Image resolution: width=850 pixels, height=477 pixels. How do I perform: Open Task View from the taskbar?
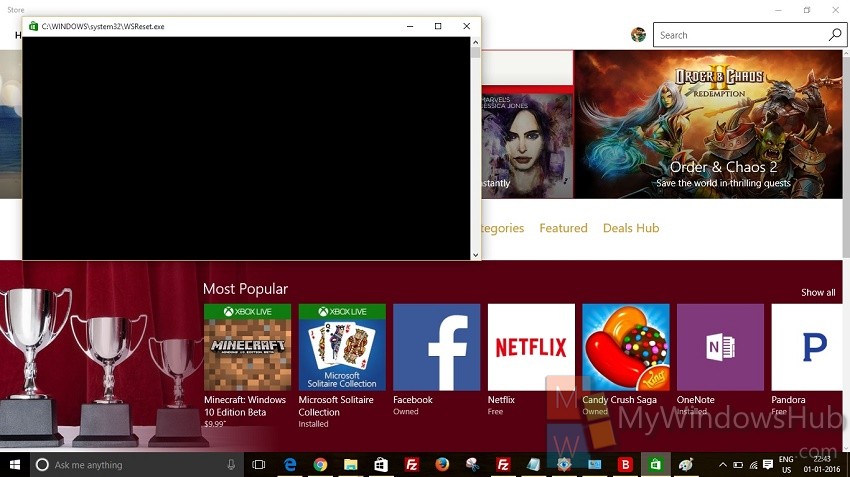(x=259, y=465)
